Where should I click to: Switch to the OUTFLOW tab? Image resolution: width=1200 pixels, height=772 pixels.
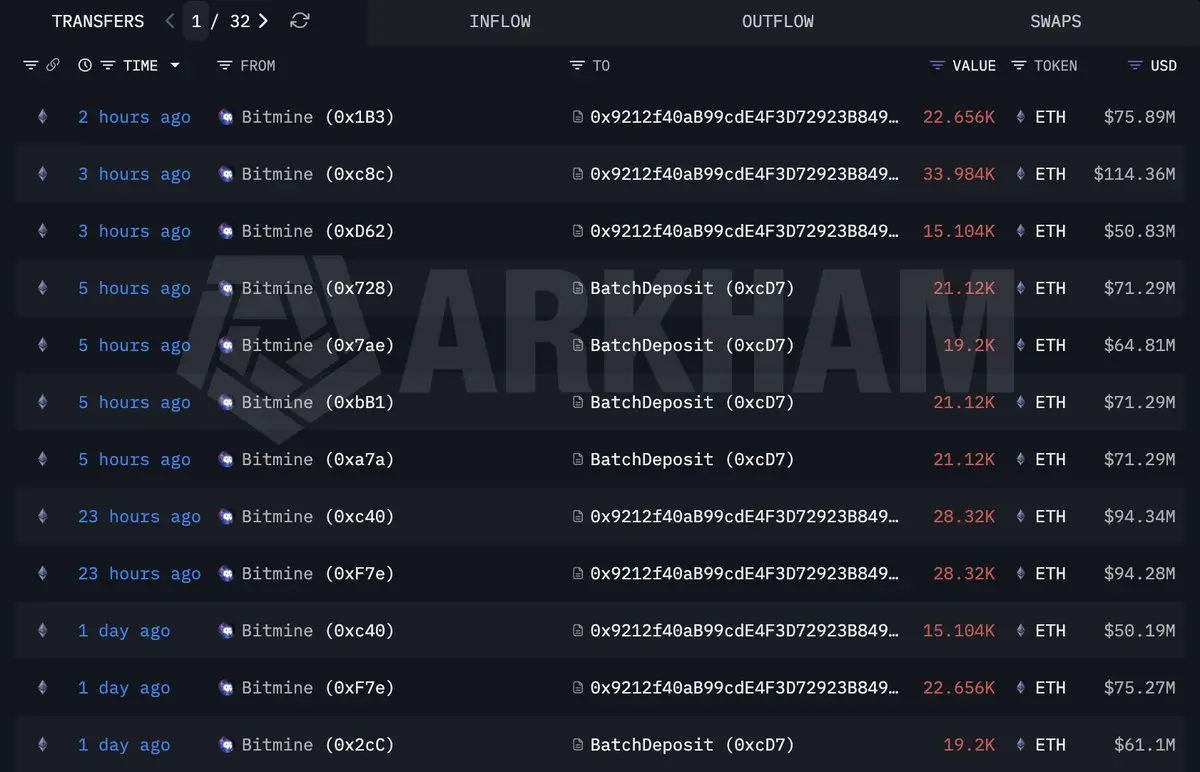[x=777, y=20]
